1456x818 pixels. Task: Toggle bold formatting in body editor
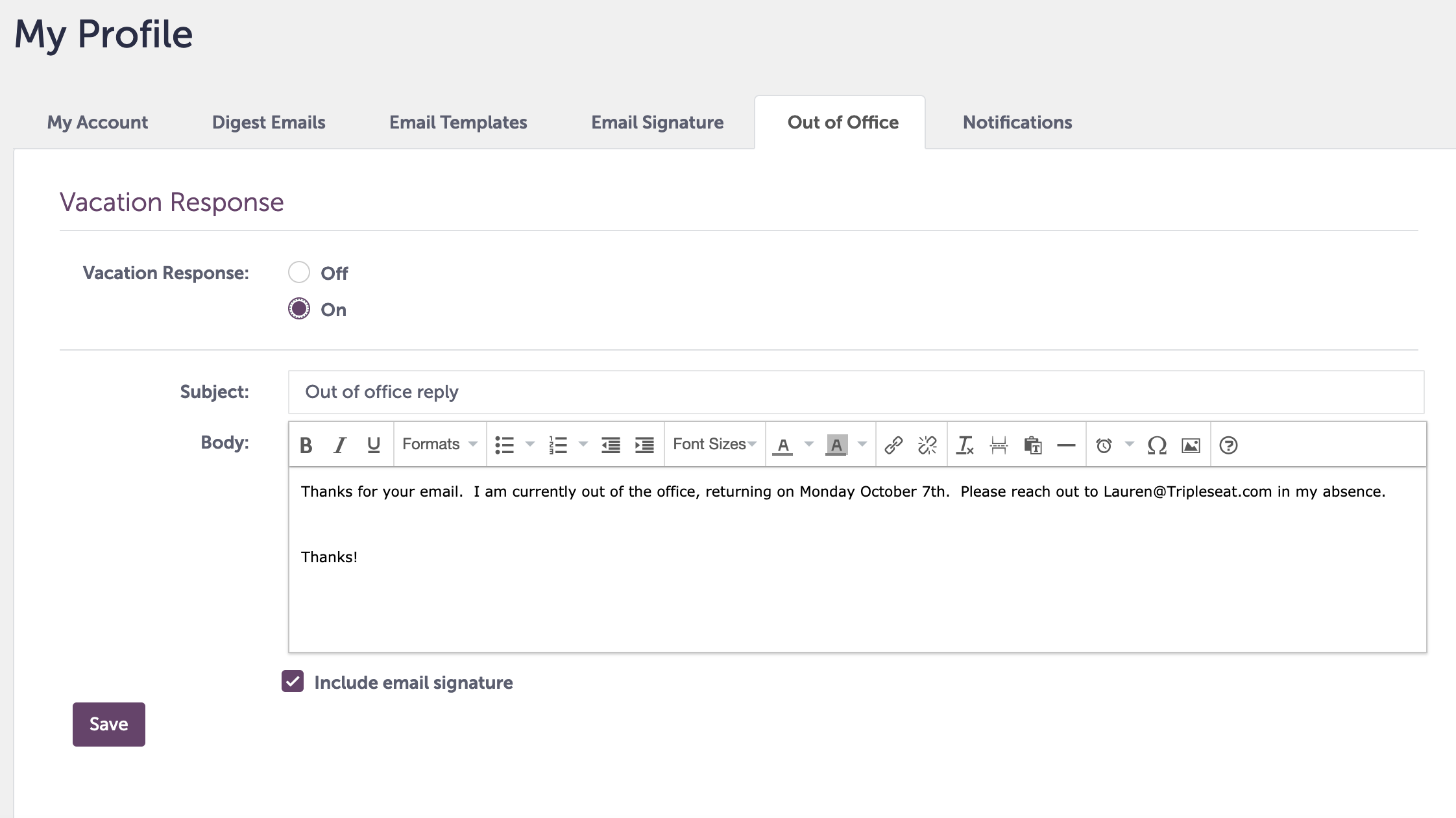306,445
